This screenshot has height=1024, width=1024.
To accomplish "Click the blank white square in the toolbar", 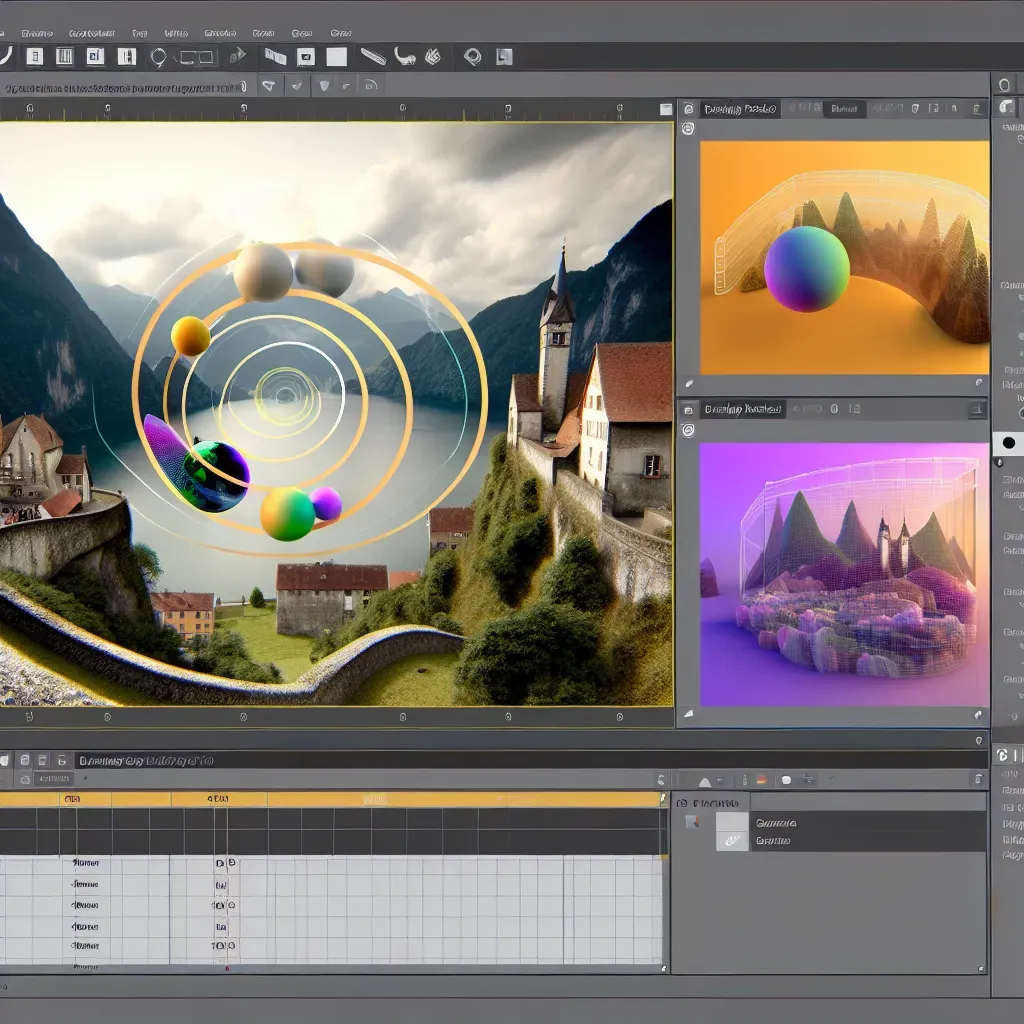I will click(x=336, y=57).
